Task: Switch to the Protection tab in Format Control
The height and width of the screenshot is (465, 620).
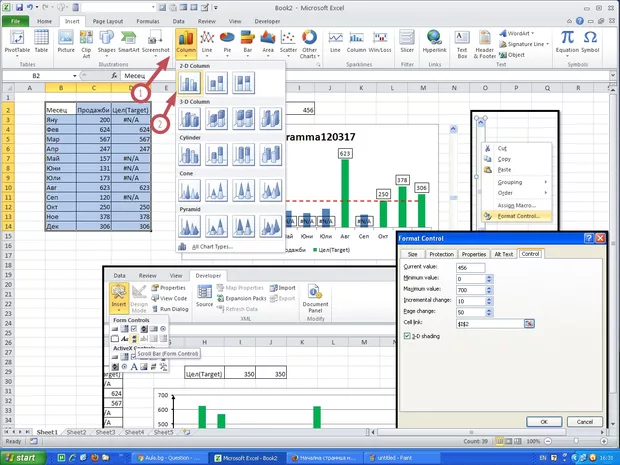Action: (x=441, y=254)
